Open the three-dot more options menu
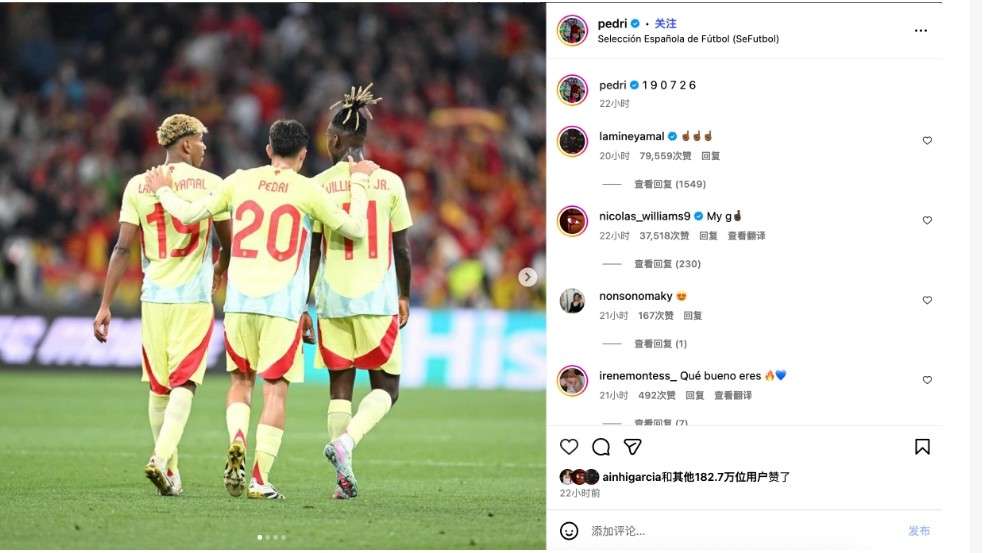Screen dimensions: 988x553 (x=920, y=30)
